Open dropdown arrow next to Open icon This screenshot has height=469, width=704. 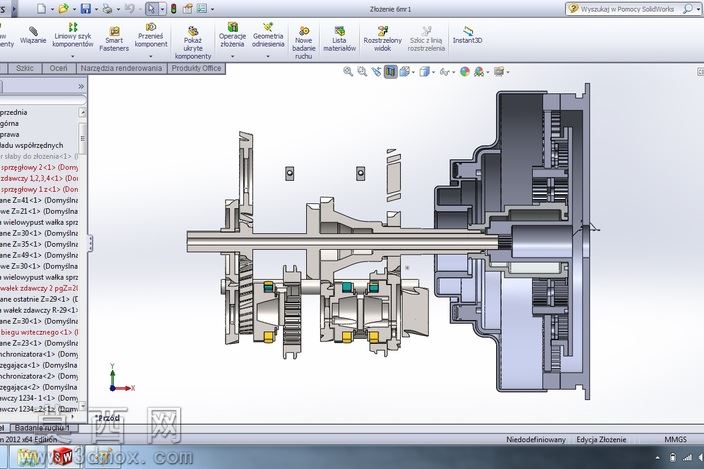pyautogui.click(x=74, y=9)
